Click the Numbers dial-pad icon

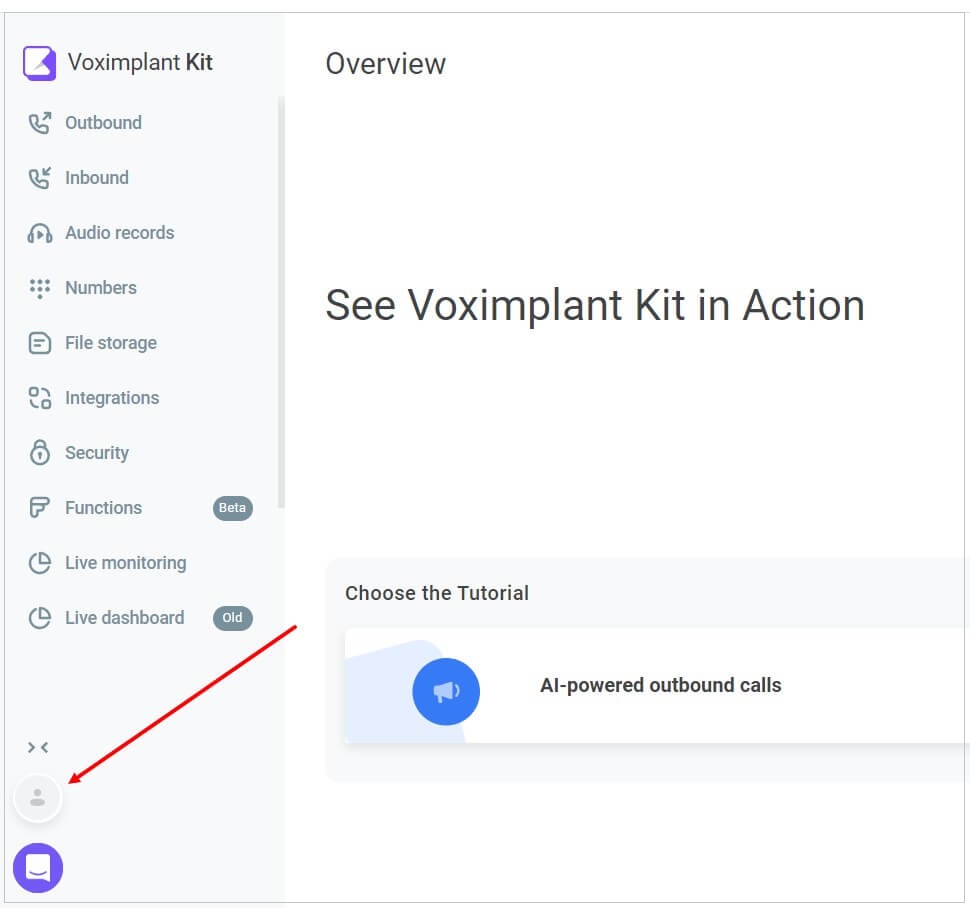click(x=40, y=288)
